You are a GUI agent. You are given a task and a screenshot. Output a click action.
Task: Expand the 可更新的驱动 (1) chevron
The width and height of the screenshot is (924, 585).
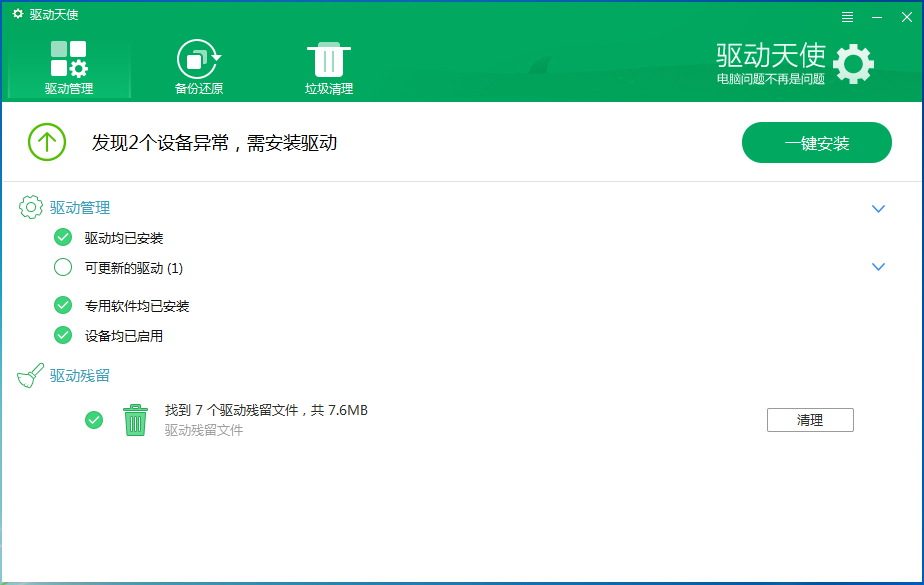pyautogui.click(x=878, y=267)
